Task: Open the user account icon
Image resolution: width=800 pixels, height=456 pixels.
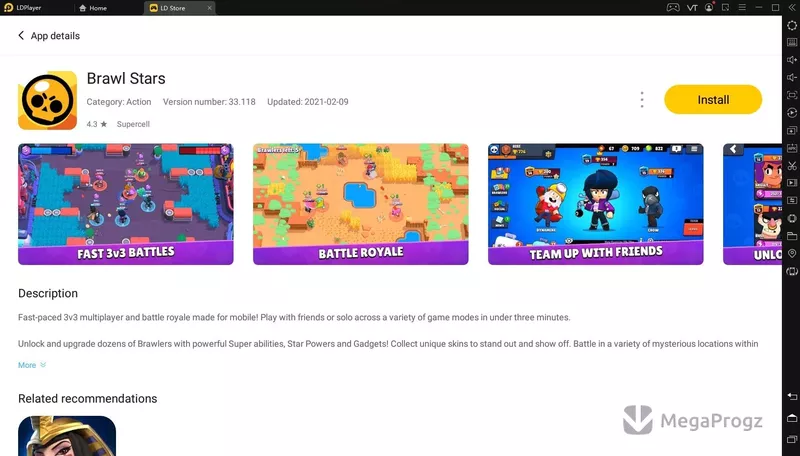Action: point(709,7)
